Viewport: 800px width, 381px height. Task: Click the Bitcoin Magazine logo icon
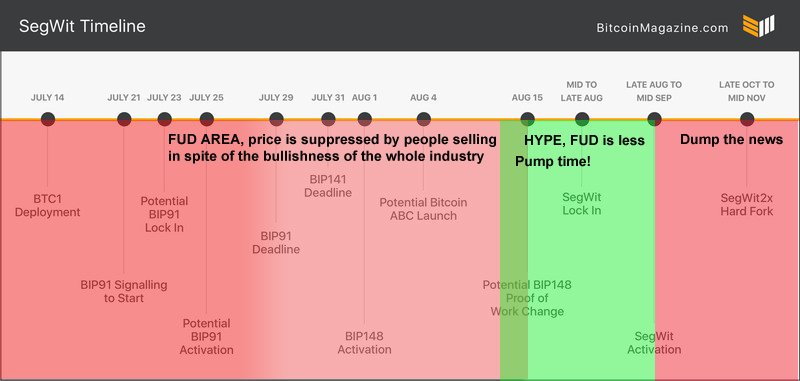tap(758, 26)
